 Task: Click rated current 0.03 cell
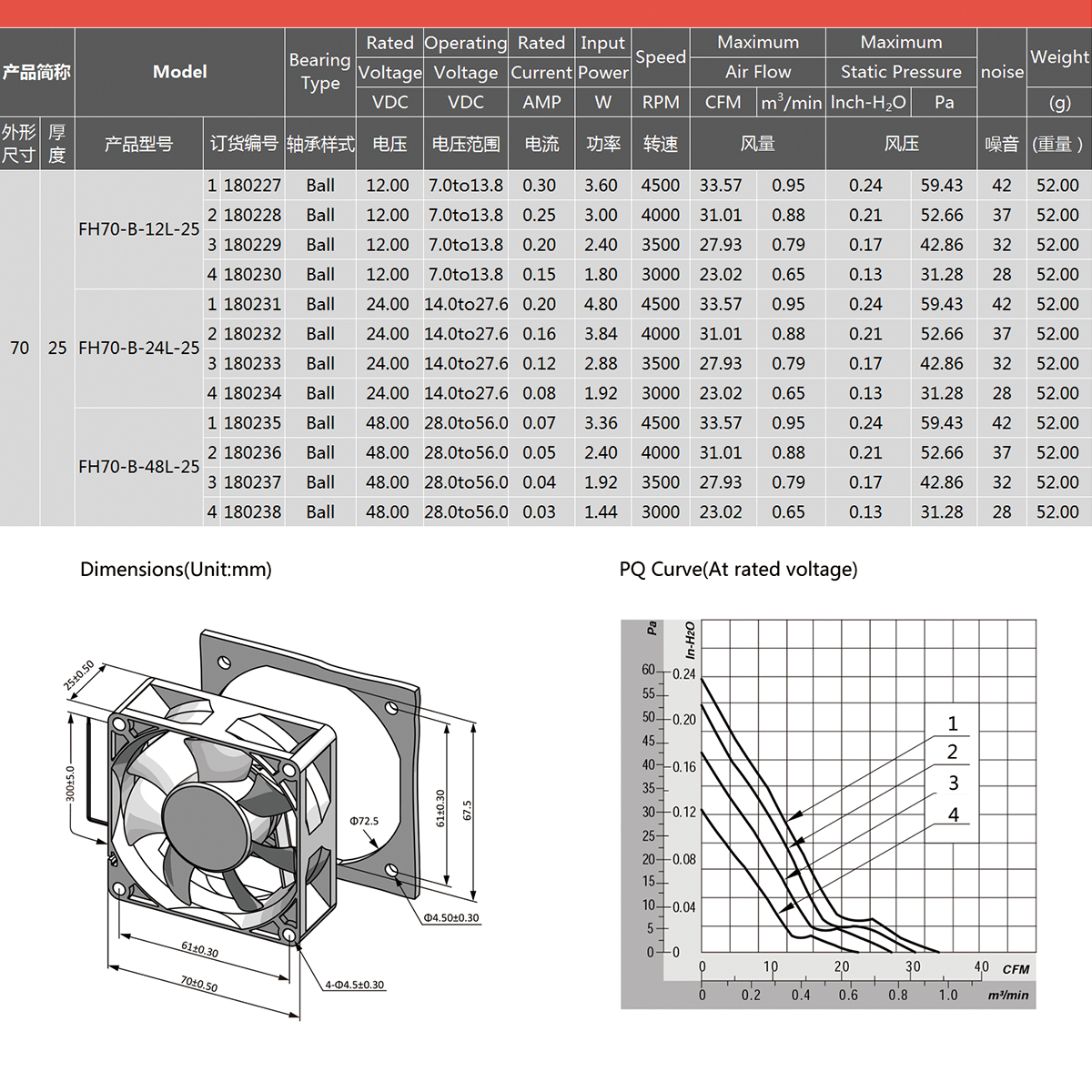[539, 512]
